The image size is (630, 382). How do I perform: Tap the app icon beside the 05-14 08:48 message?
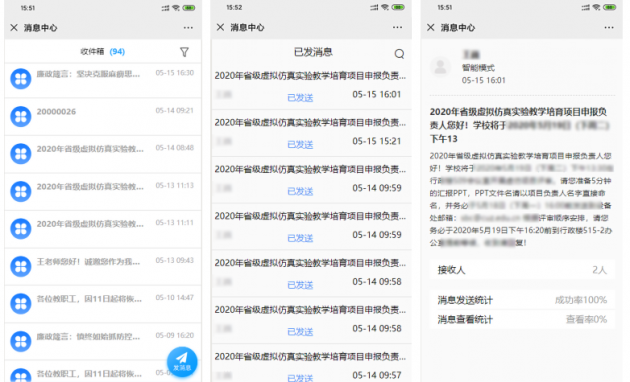coord(20,154)
